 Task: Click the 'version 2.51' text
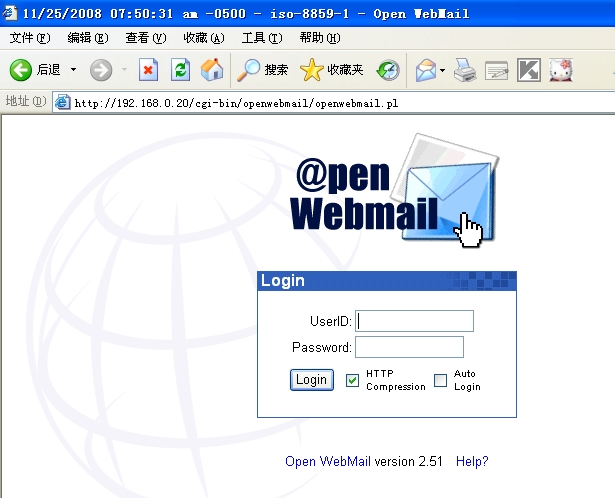408,462
